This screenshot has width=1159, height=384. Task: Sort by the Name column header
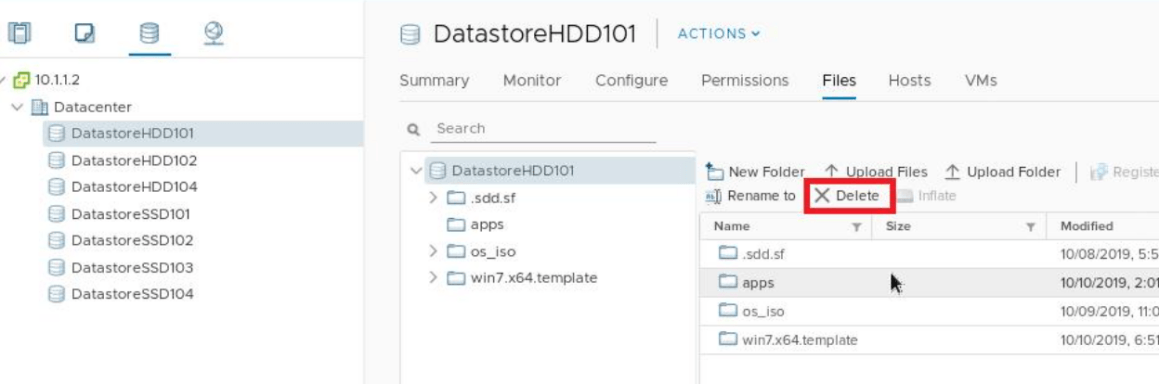click(732, 227)
